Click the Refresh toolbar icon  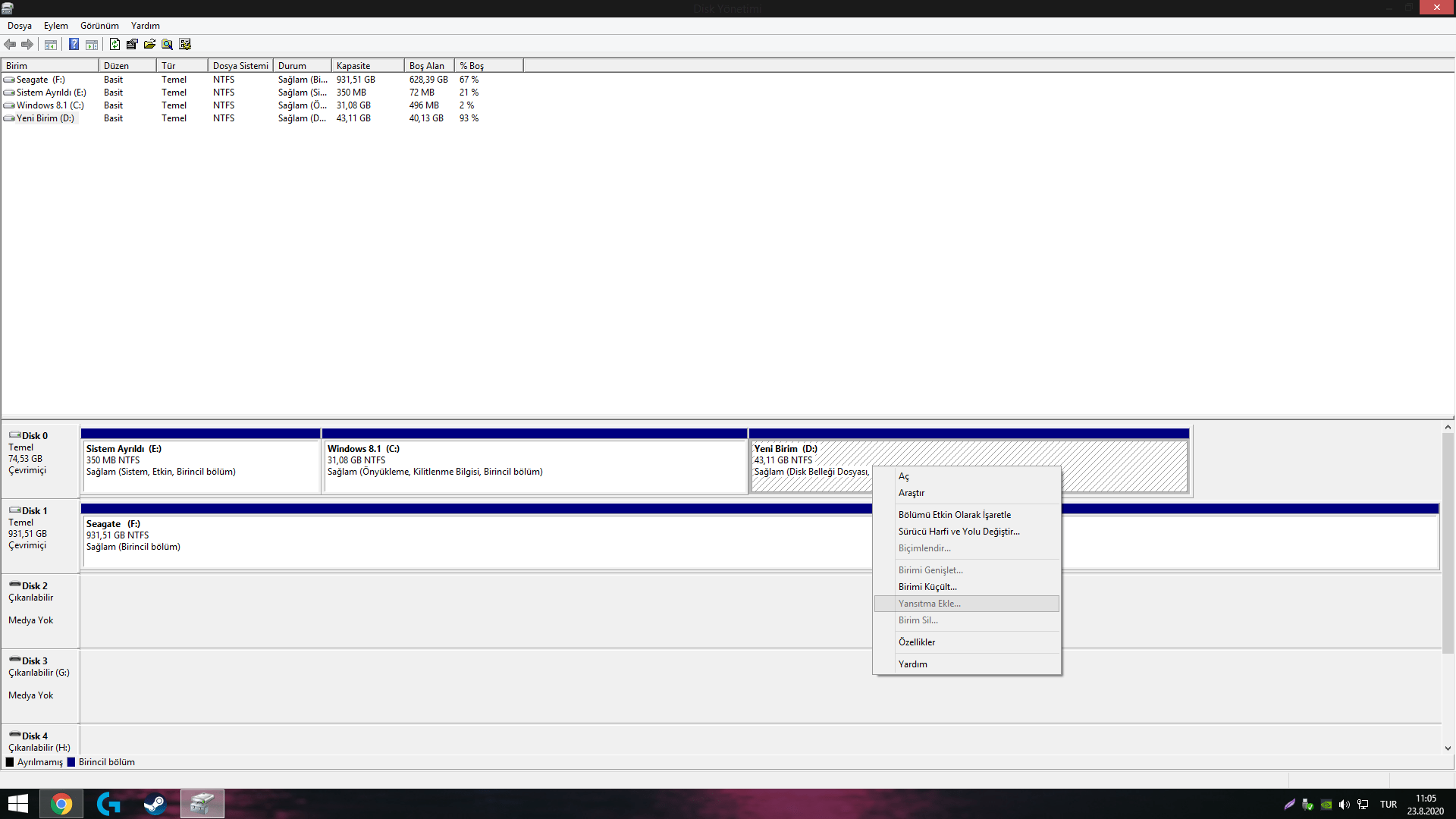115,44
